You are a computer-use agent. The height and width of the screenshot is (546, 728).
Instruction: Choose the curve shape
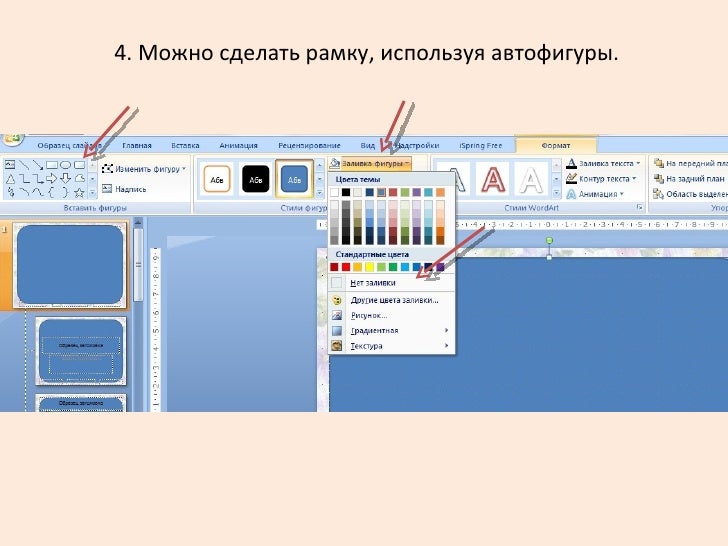tap(38, 192)
